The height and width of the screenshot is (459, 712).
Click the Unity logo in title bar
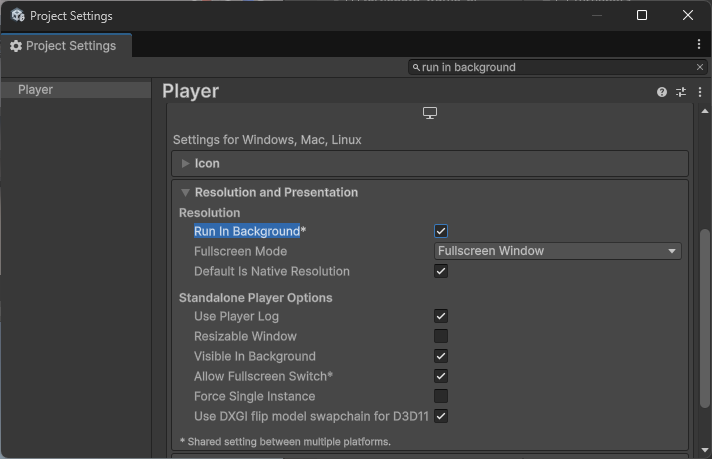[x=17, y=16]
